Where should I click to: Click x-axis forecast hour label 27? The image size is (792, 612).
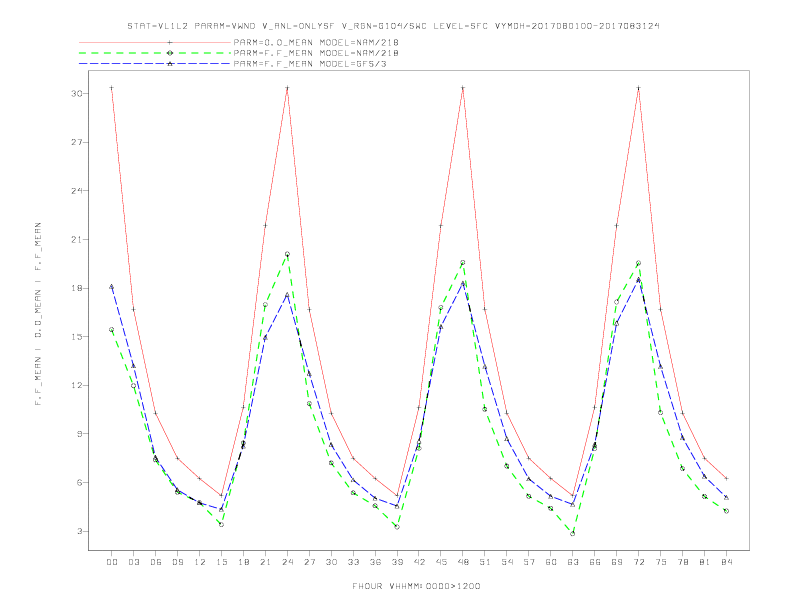click(x=309, y=562)
